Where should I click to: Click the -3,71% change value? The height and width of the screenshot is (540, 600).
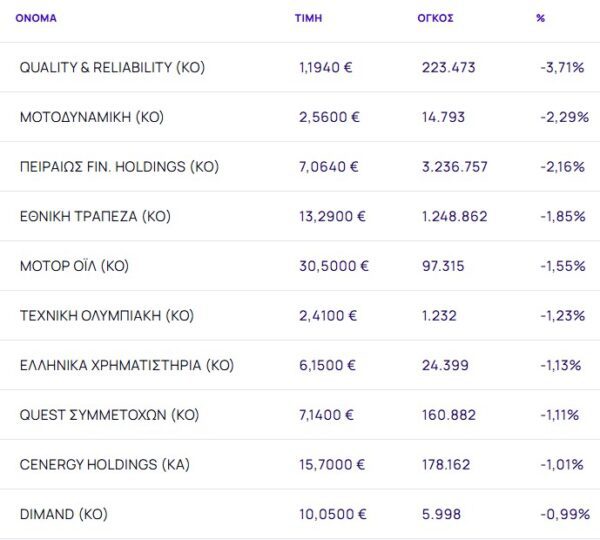point(562,67)
